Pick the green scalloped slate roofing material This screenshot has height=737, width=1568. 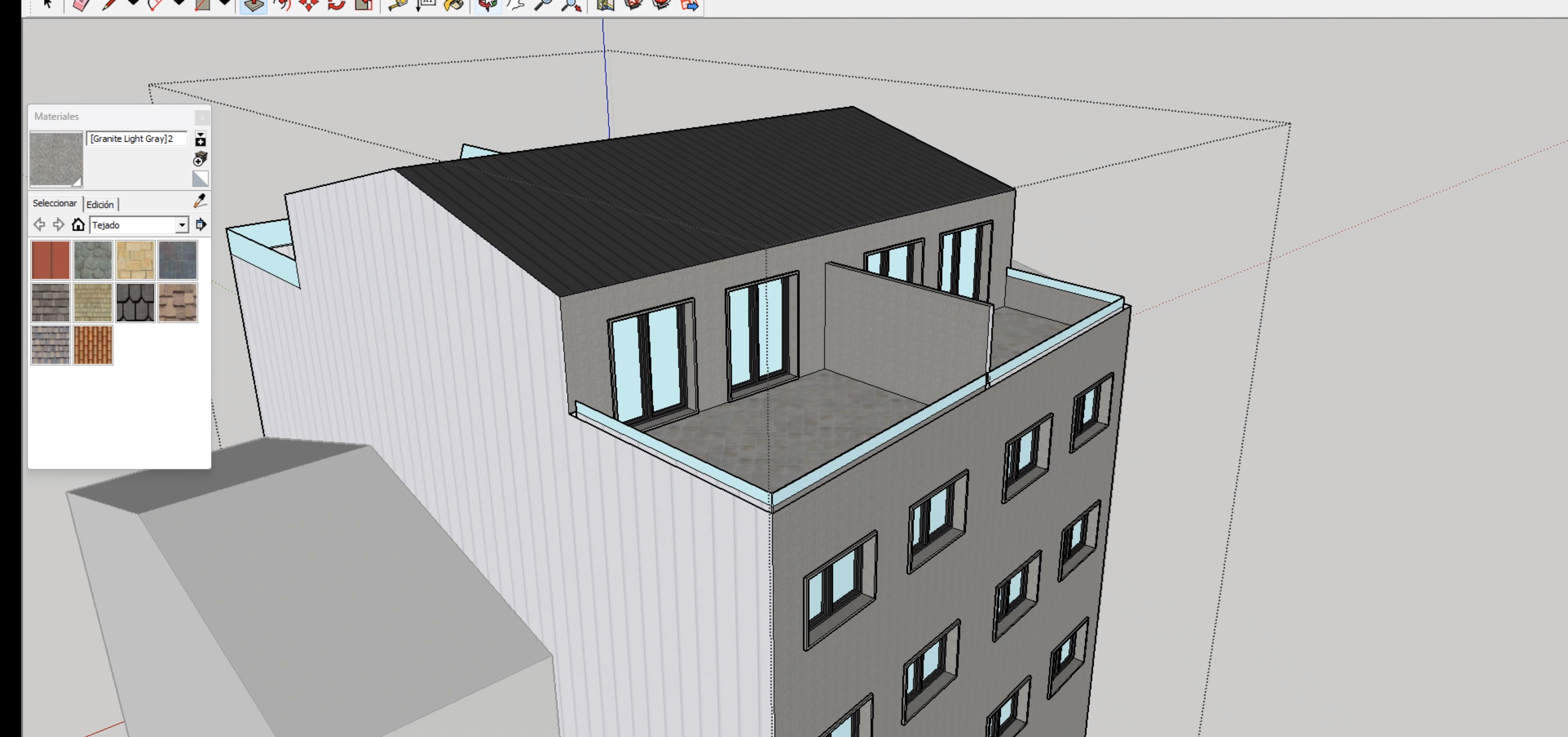coord(93,260)
